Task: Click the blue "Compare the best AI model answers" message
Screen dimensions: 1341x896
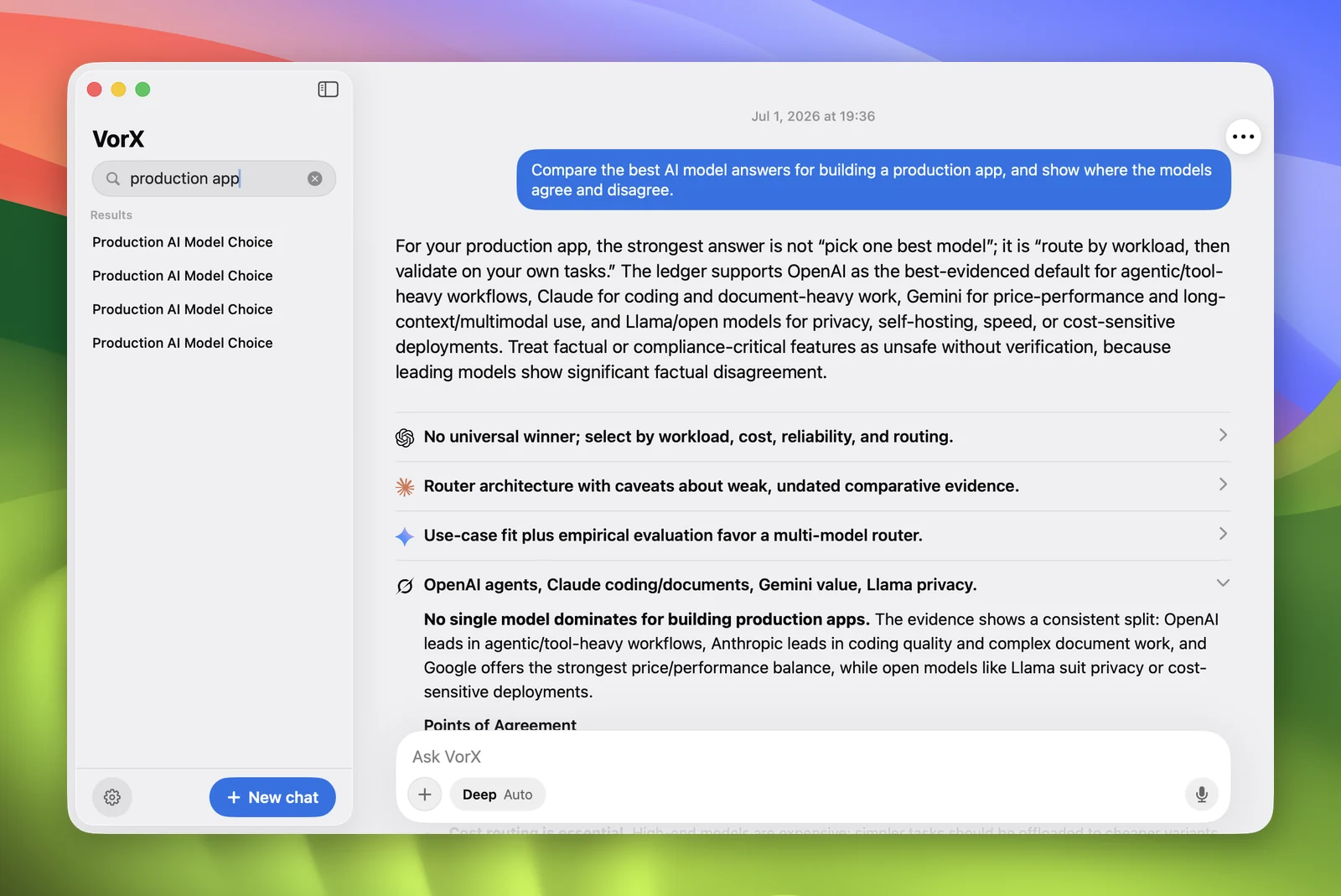Action: (x=873, y=180)
